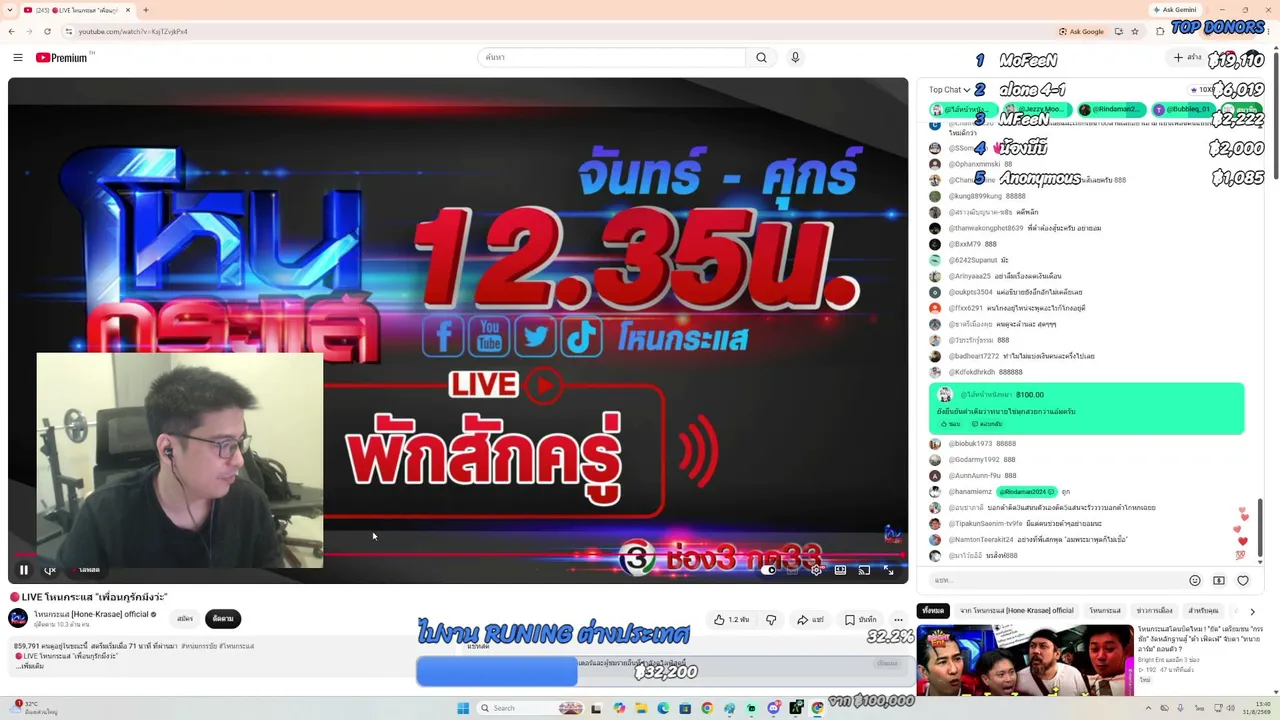Viewport: 1280px width, 720px height.
Task: Click Ask Google in address bar
Action: point(1082,31)
